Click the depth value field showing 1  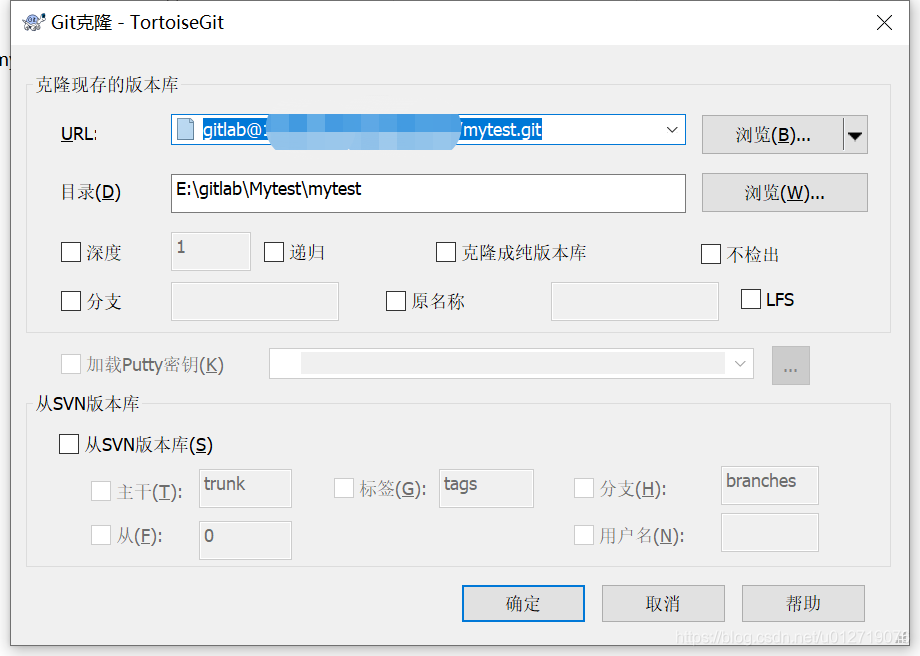pyautogui.click(x=211, y=251)
